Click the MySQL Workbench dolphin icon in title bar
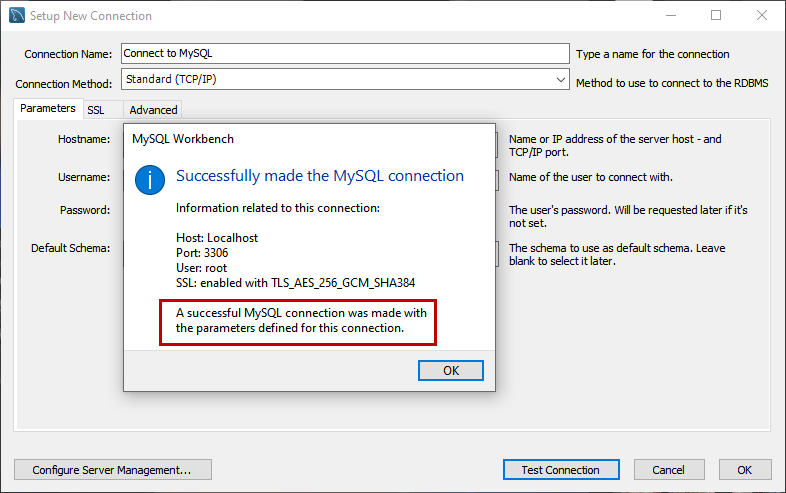The height and width of the screenshot is (493, 786). click(16, 16)
